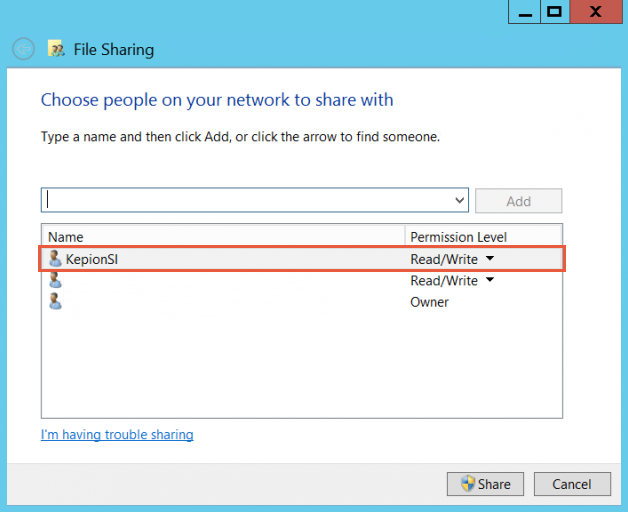Image resolution: width=628 pixels, height=512 pixels.
Task: Click the user icon in the Owner row
Action: tap(55, 301)
